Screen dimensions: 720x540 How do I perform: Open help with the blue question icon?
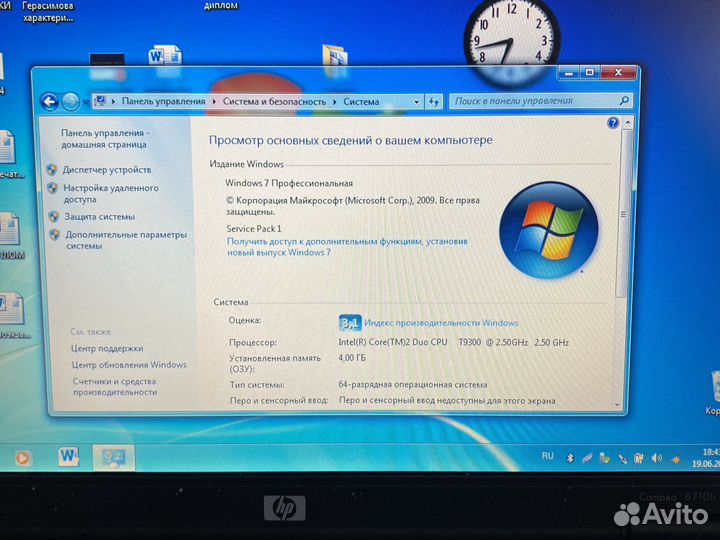point(613,123)
